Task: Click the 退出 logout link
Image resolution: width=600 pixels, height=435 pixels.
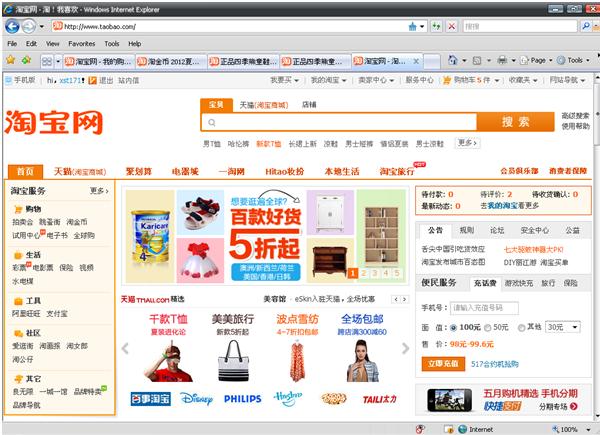Action: [x=106, y=80]
